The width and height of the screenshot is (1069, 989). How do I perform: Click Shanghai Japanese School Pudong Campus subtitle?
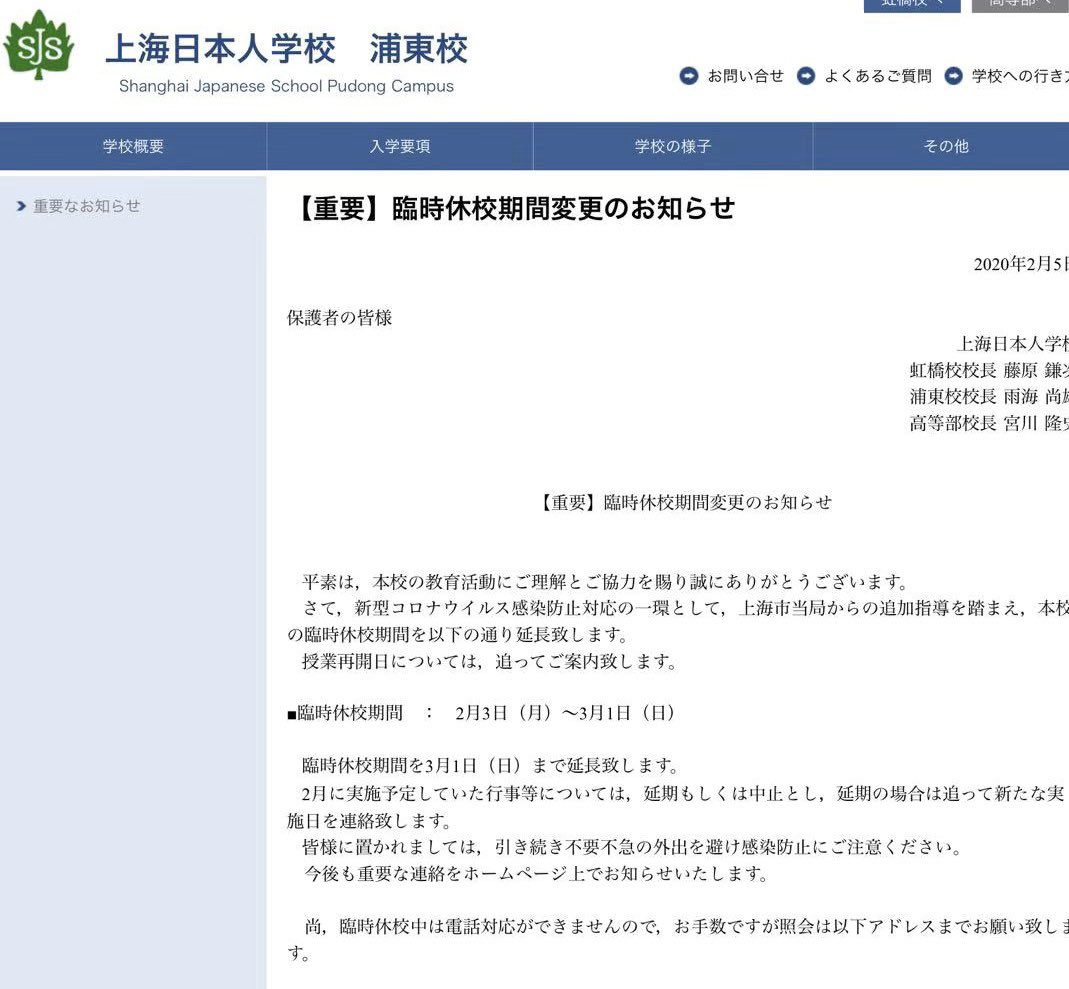(286, 87)
